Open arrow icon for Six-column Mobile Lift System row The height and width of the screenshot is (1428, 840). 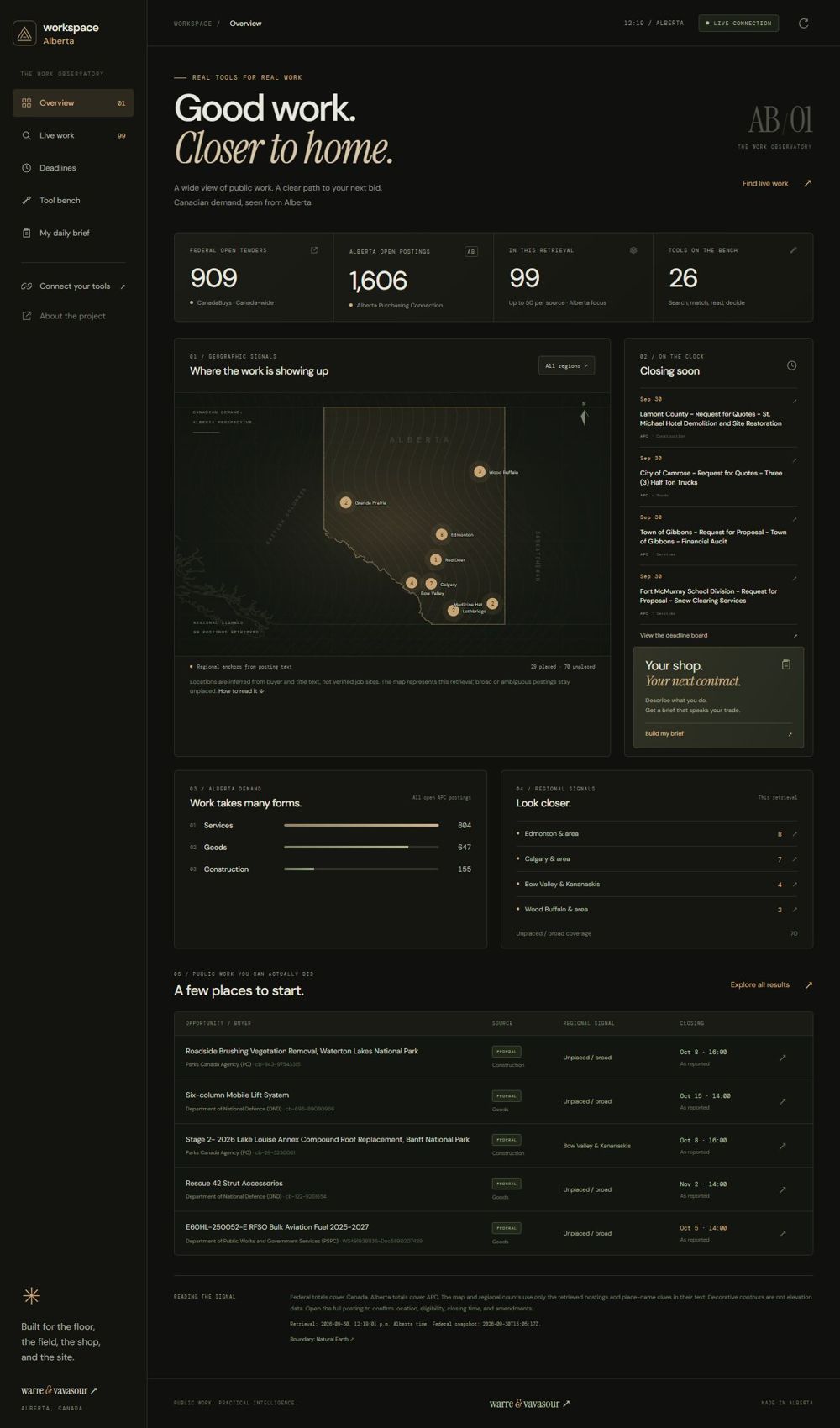(783, 1101)
